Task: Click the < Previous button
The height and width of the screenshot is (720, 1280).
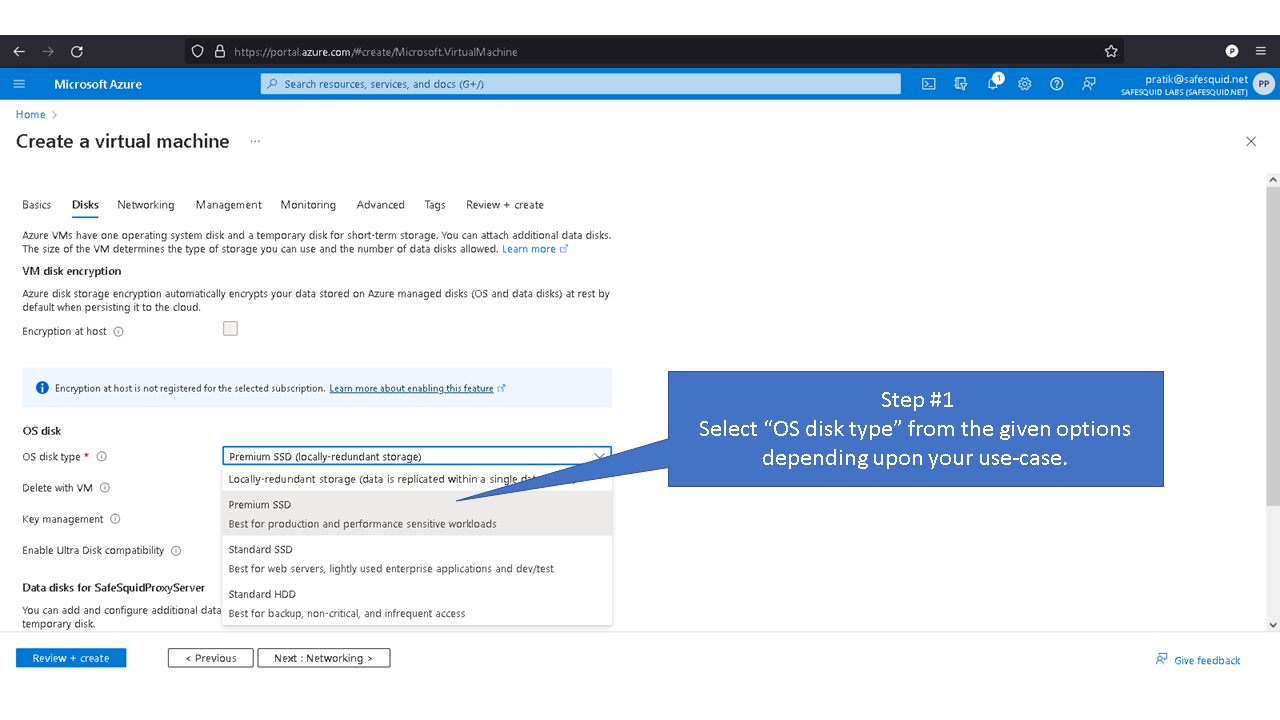Action: point(211,658)
